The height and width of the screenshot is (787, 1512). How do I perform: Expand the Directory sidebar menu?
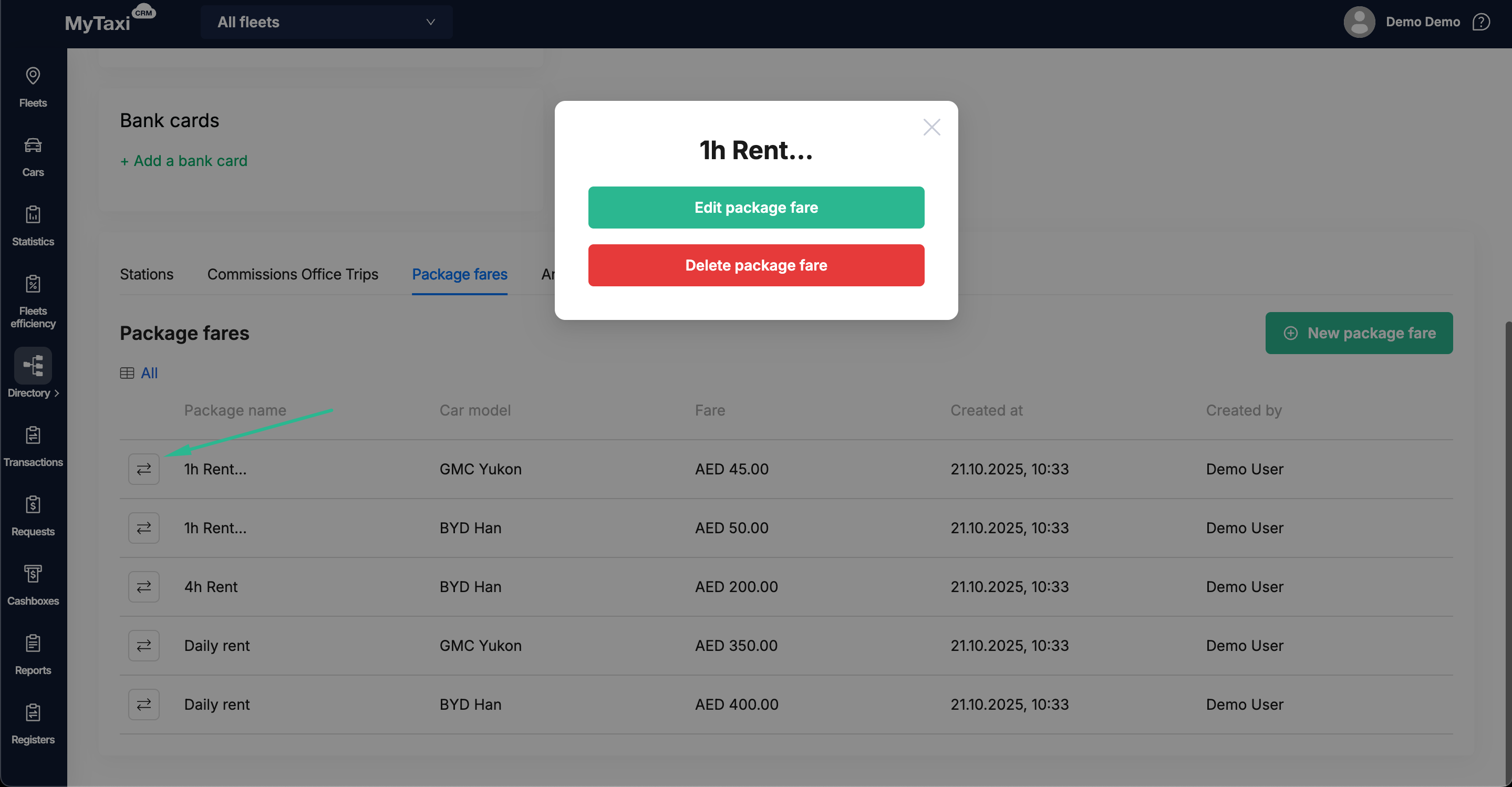coord(33,373)
